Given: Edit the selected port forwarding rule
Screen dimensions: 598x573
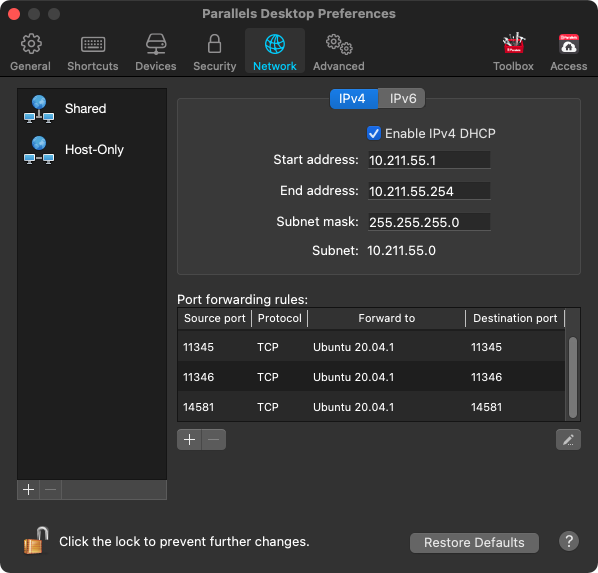Looking at the screenshot, I should point(568,439).
